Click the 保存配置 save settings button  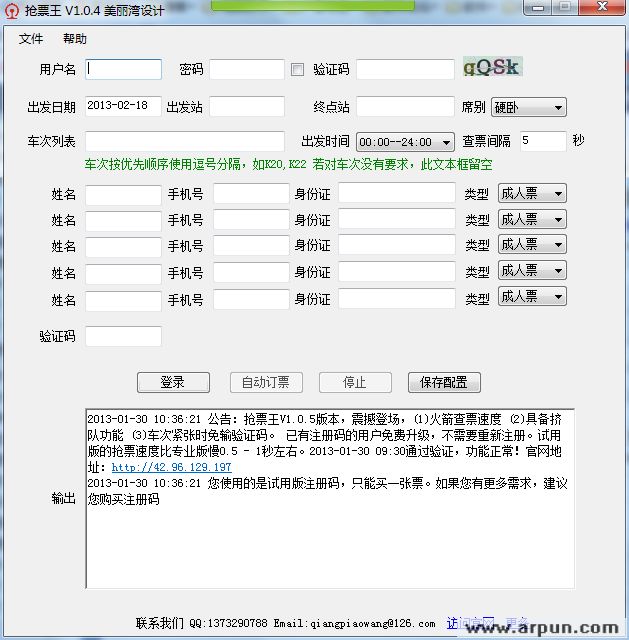[444, 382]
